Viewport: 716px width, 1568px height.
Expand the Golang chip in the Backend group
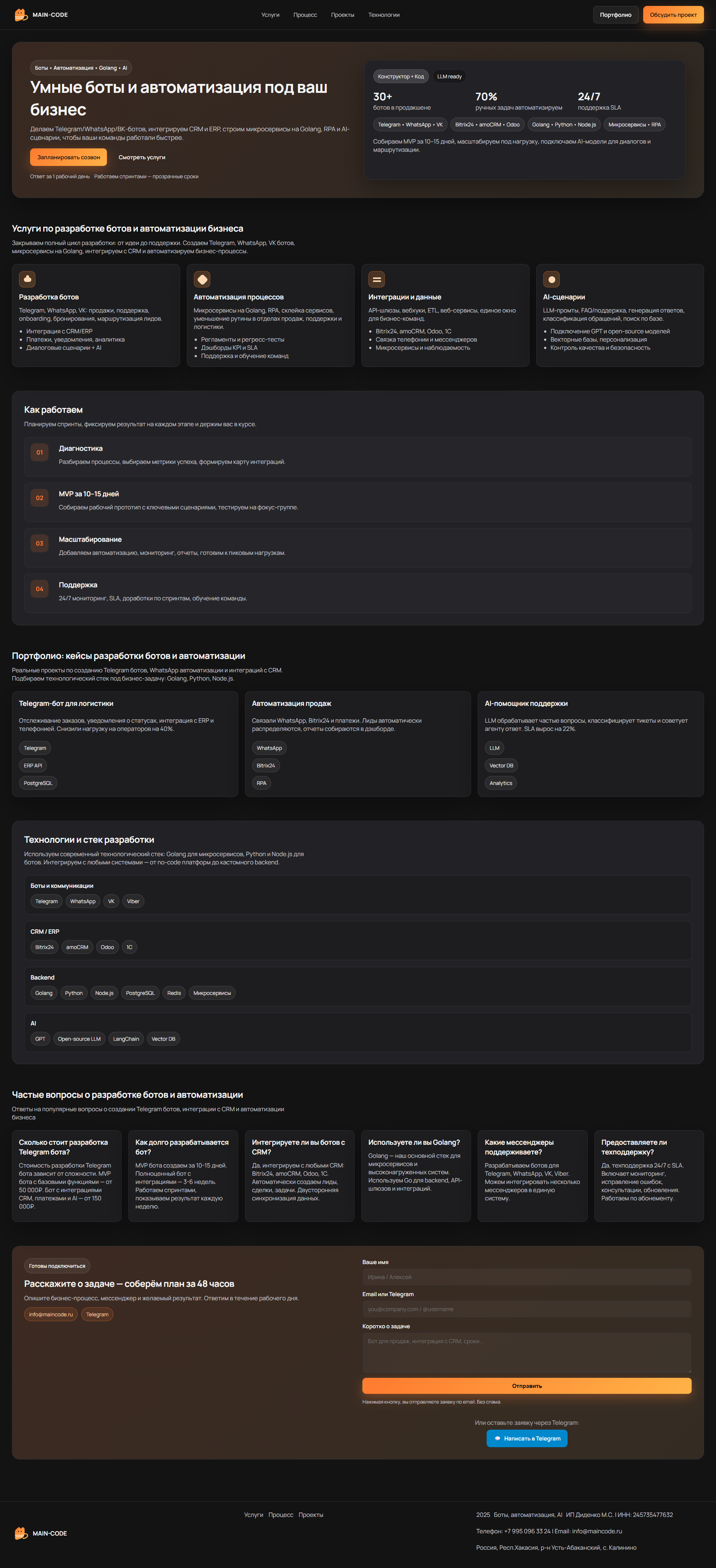point(43,993)
